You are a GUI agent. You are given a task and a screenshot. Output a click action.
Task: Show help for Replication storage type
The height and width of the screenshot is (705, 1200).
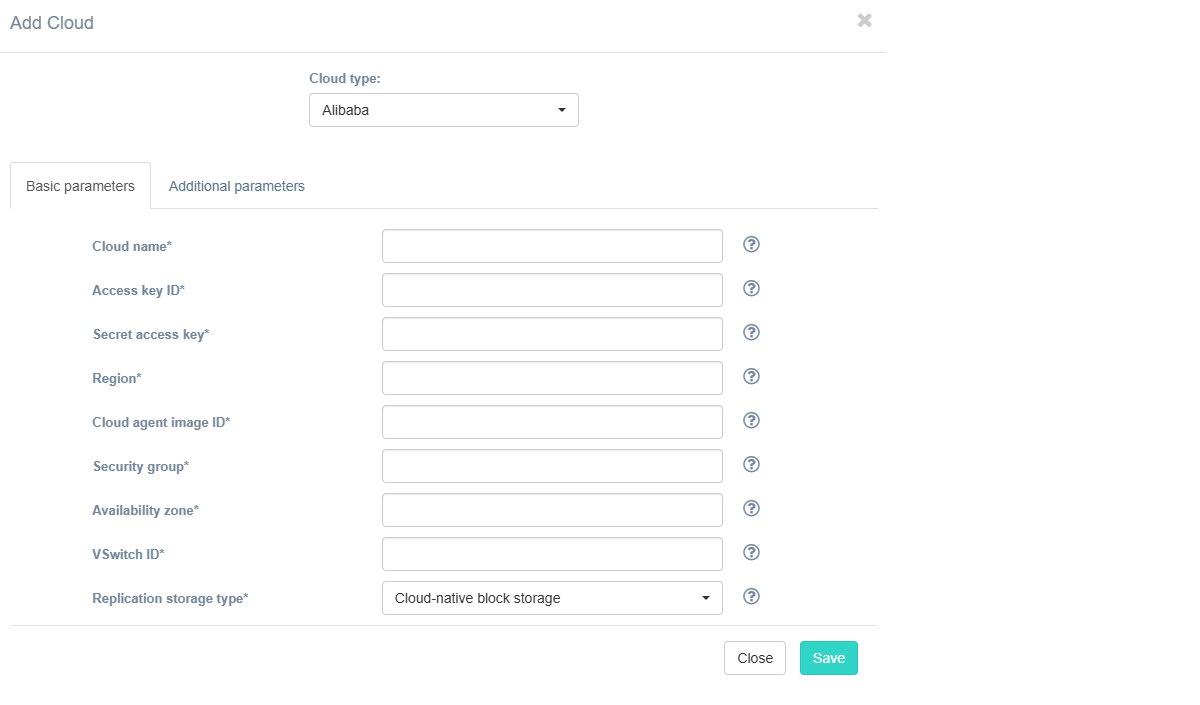(x=752, y=597)
